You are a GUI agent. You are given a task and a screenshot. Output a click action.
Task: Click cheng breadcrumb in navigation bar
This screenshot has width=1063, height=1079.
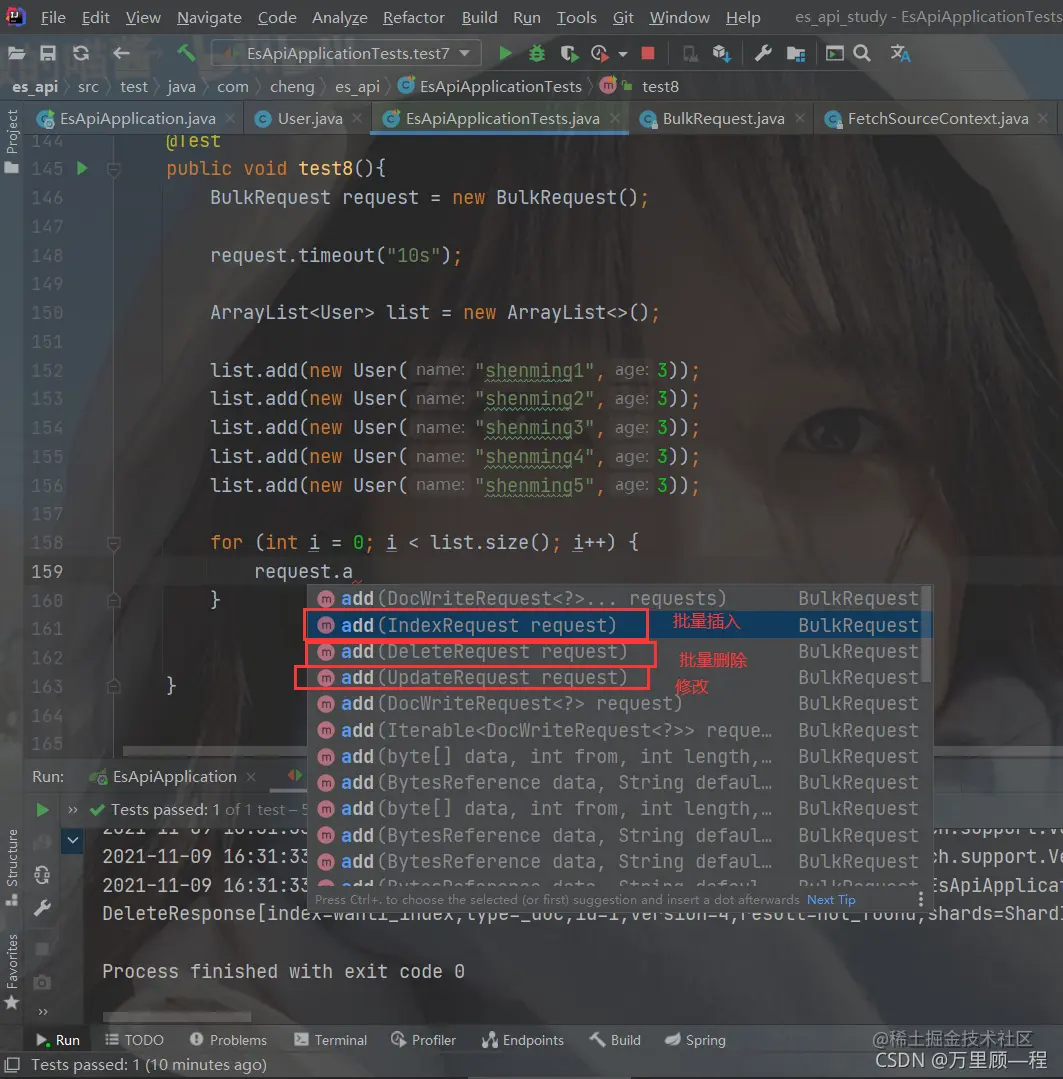(x=292, y=87)
